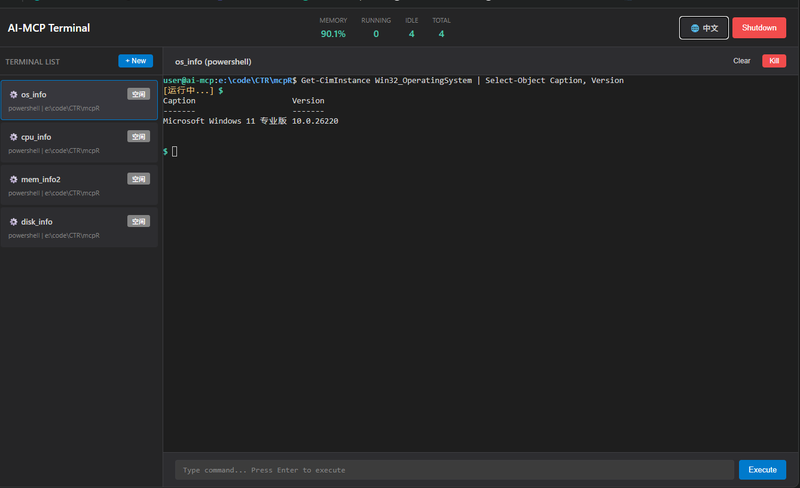Click the gear icon beside cpu_info
Screen dimensions: 800x488
point(14,137)
